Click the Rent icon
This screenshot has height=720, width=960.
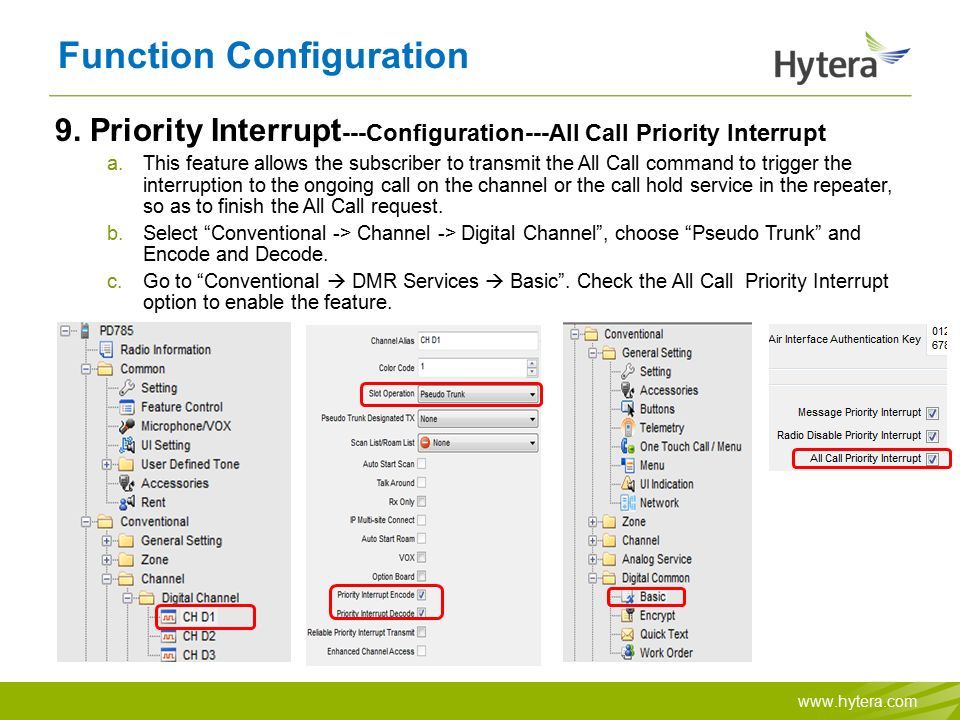(127, 502)
